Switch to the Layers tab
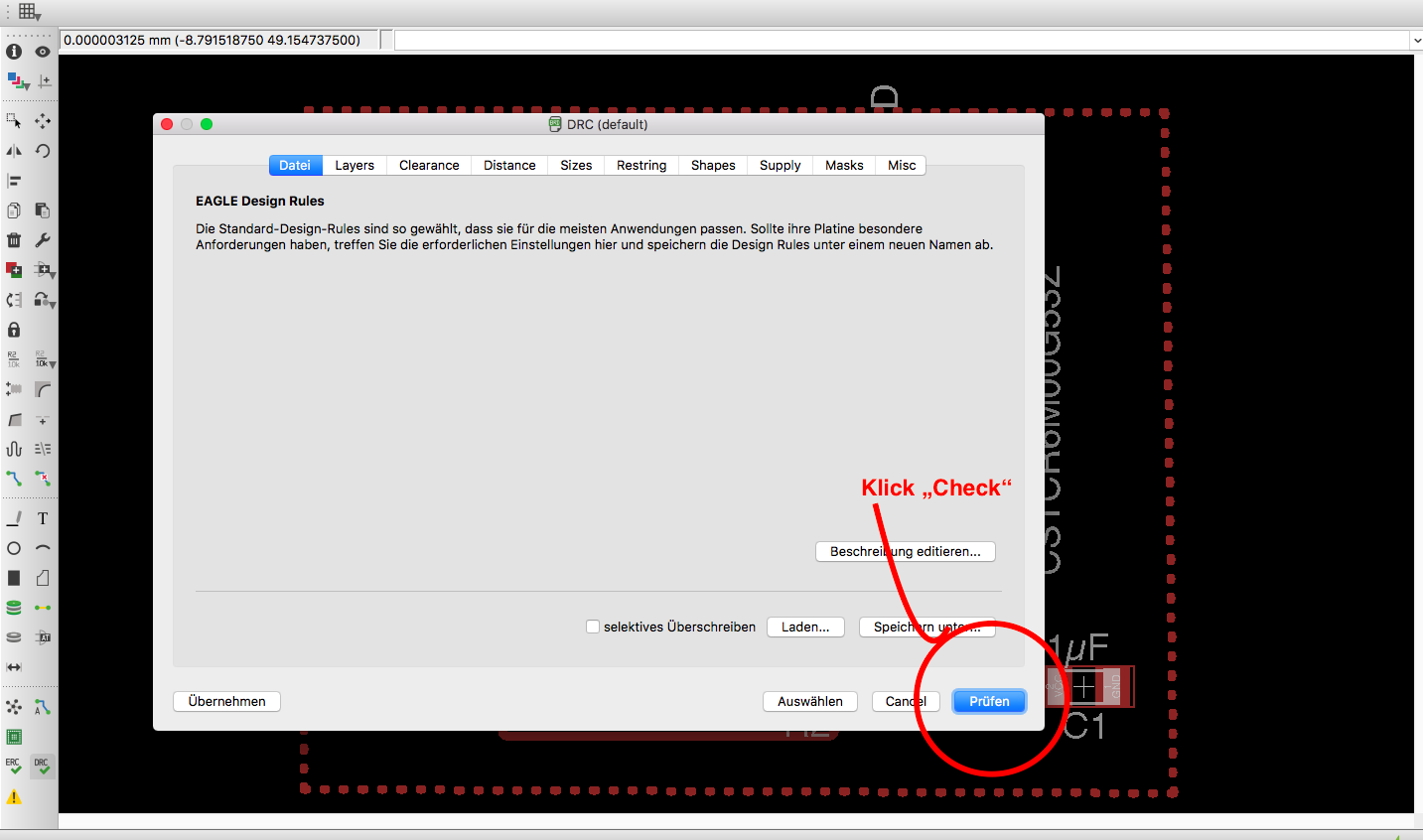 click(355, 165)
